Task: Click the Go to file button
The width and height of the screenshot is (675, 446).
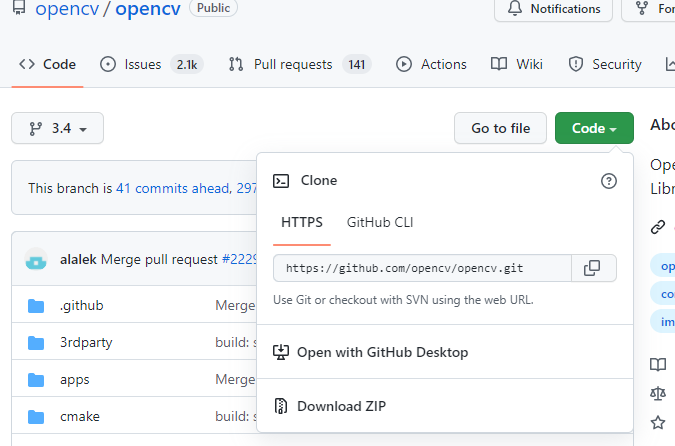Action: (x=501, y=128)
